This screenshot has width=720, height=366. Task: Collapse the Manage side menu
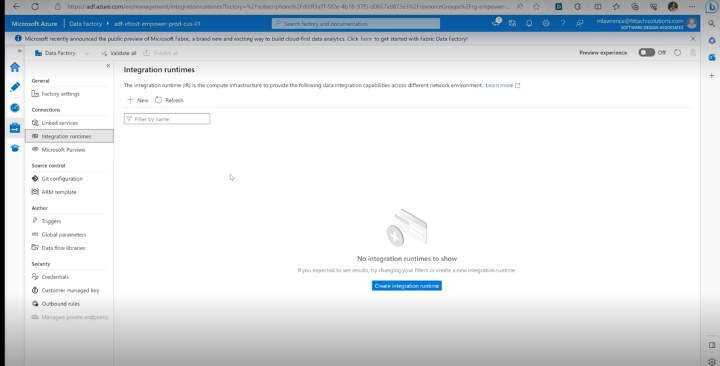coord(108,66)
